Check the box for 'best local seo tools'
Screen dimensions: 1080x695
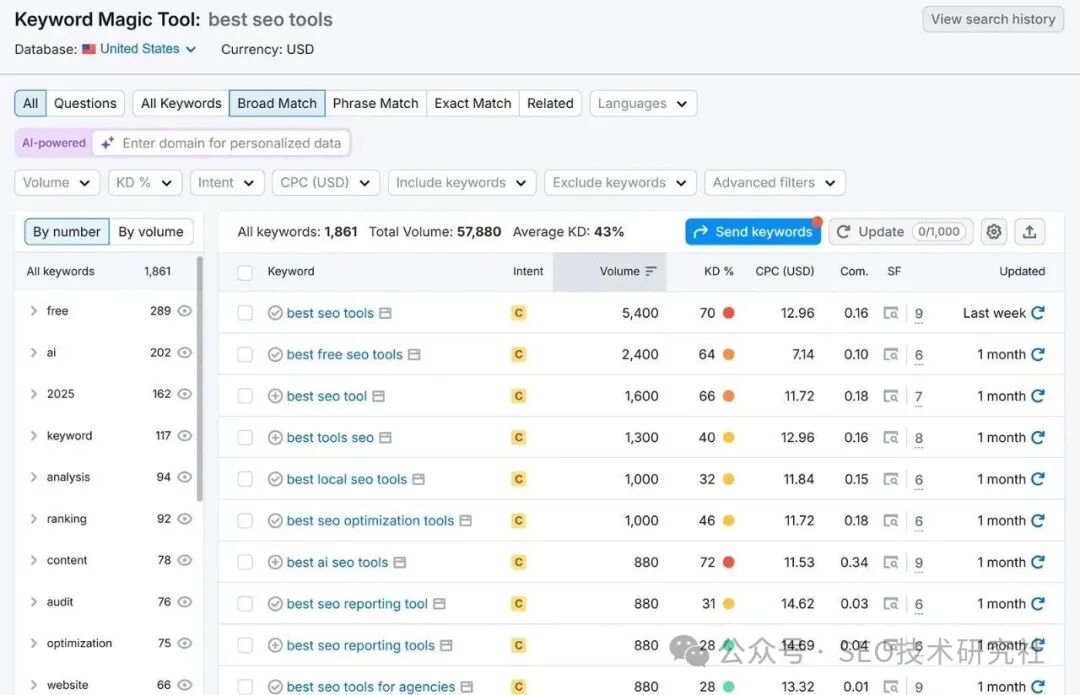245,479
